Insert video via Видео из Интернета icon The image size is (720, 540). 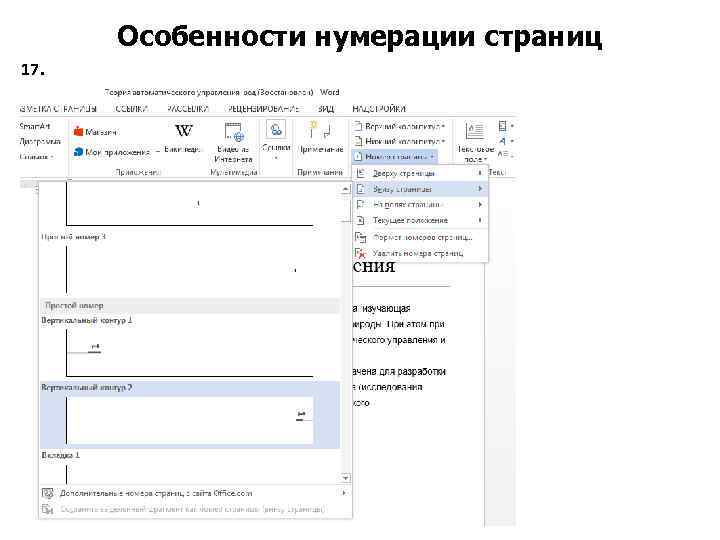pos(234,133)
